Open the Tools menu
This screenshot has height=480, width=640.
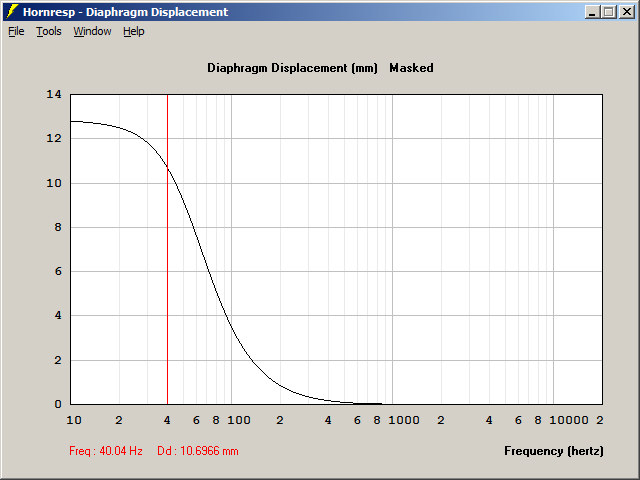coord(49,31)
